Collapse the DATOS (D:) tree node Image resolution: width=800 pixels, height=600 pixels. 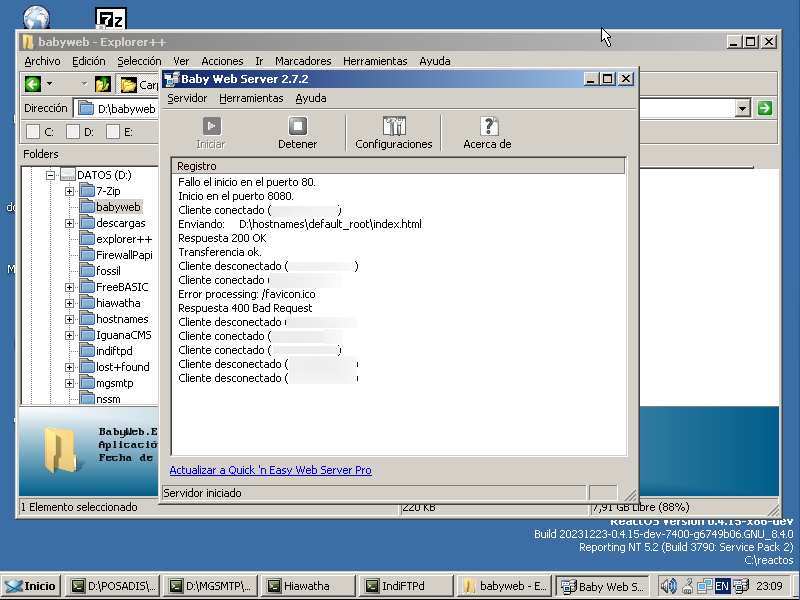[50, 175]
